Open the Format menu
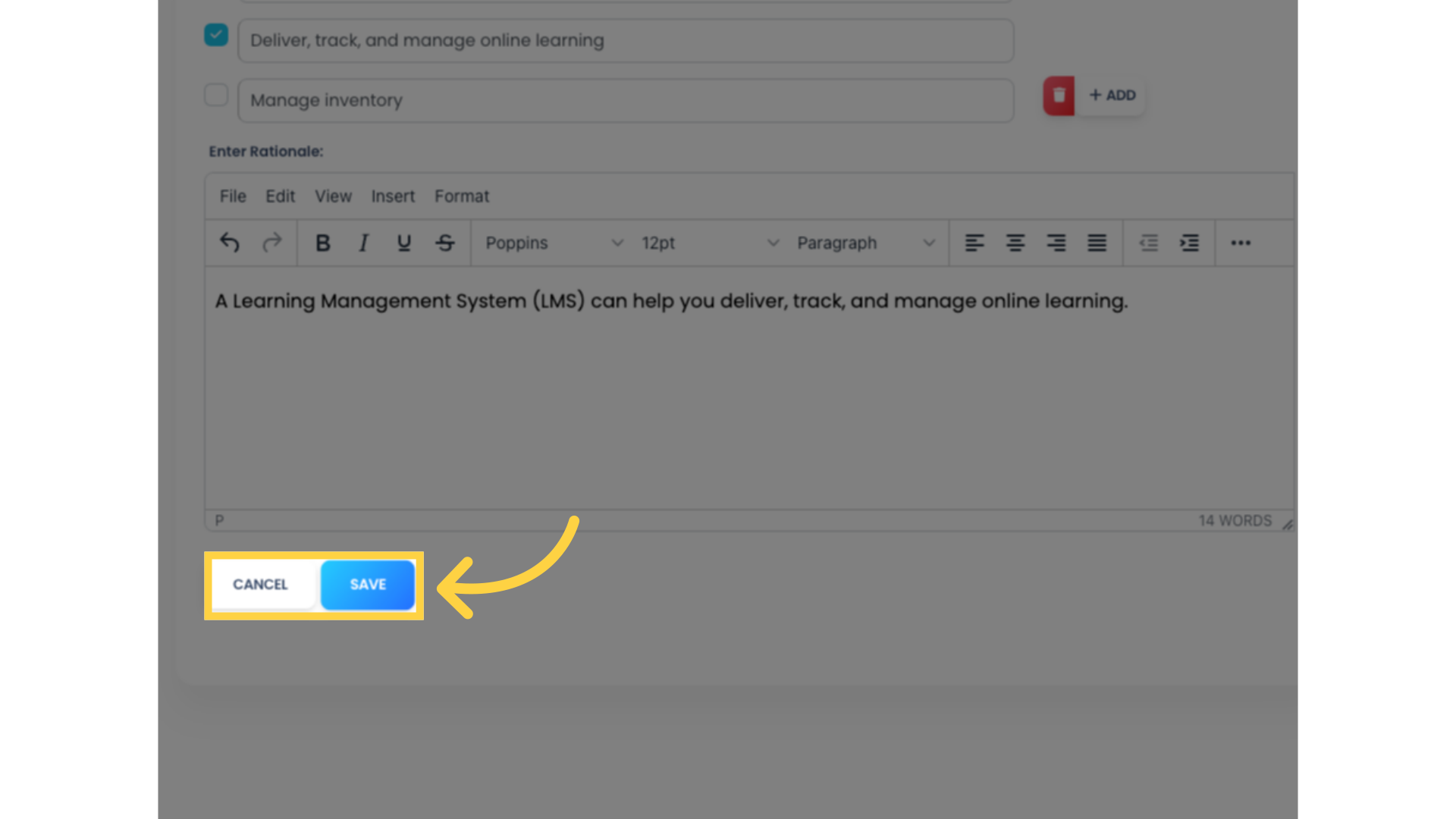 pos(462,196)
